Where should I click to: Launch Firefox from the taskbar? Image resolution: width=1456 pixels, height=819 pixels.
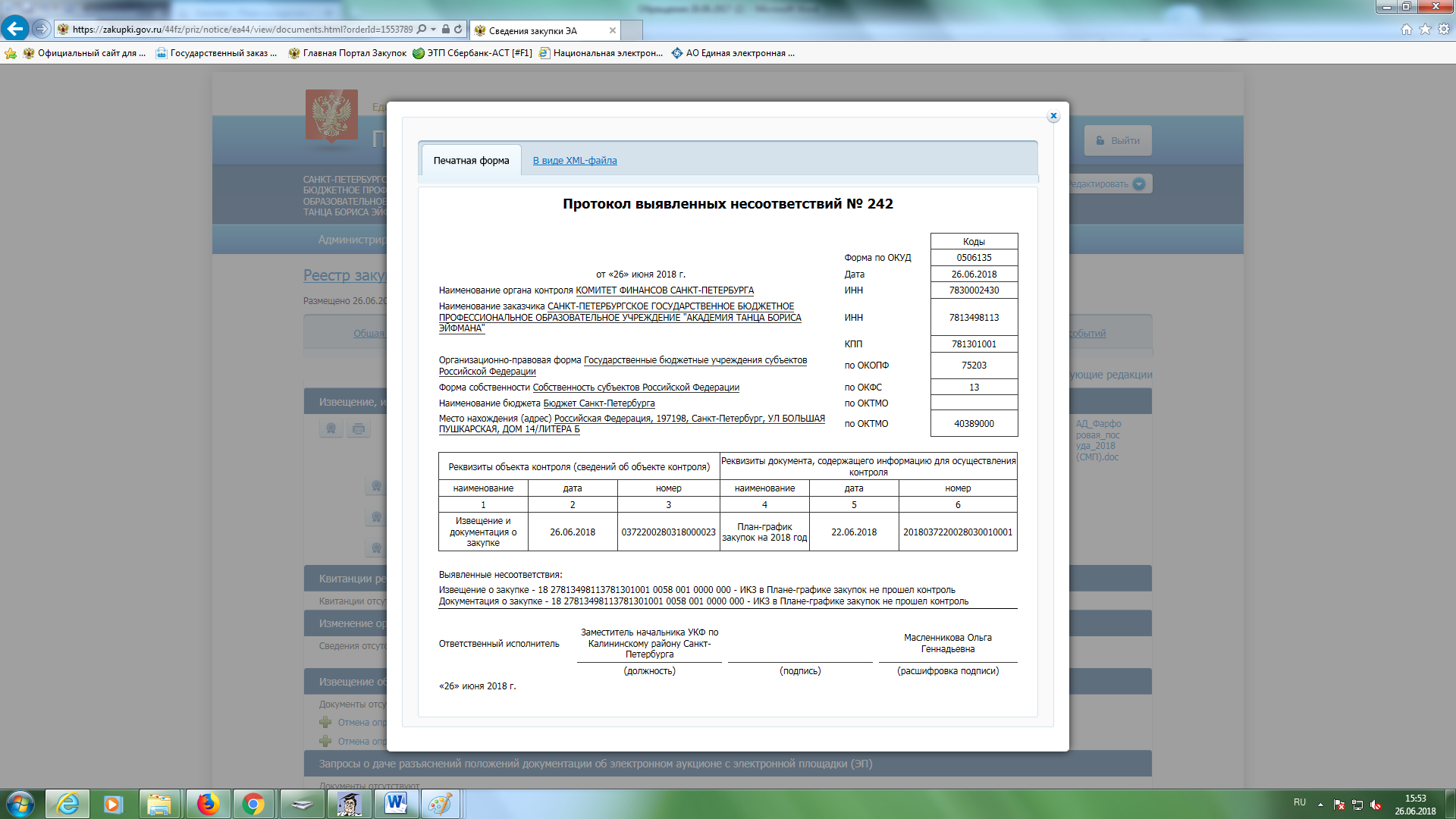pos(207,804)
